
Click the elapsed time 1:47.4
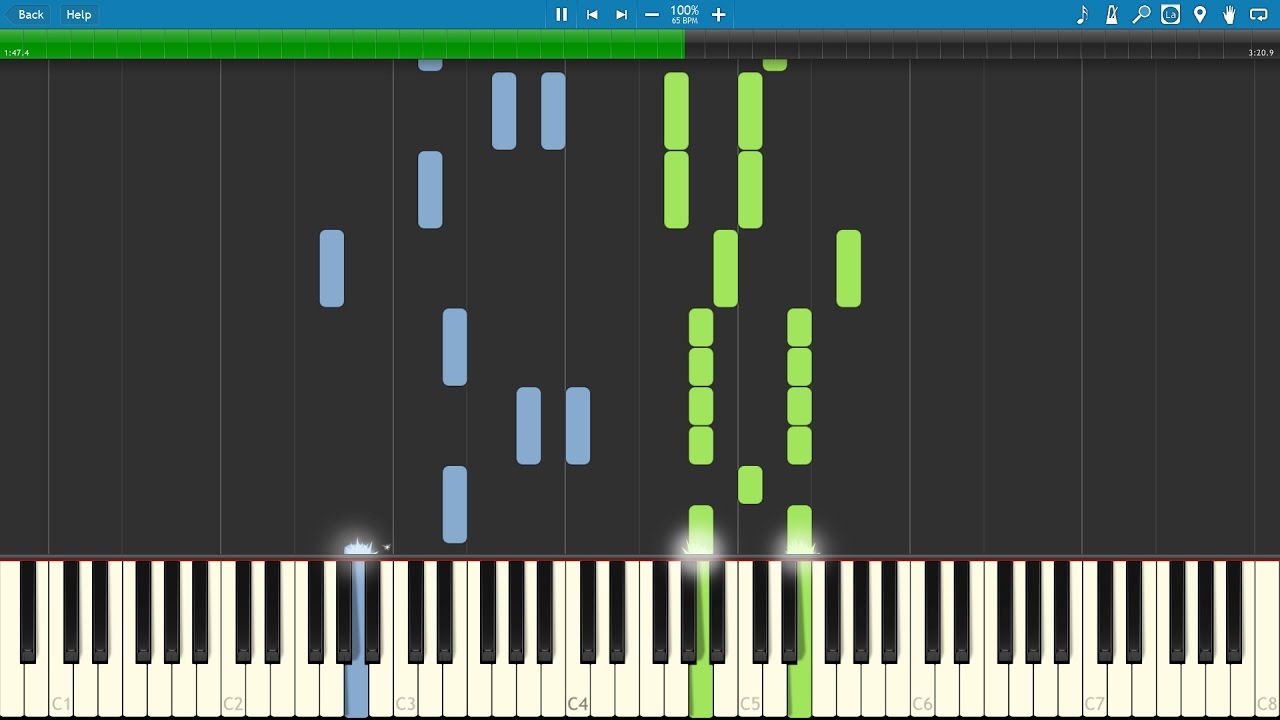[x=17, y=53]
